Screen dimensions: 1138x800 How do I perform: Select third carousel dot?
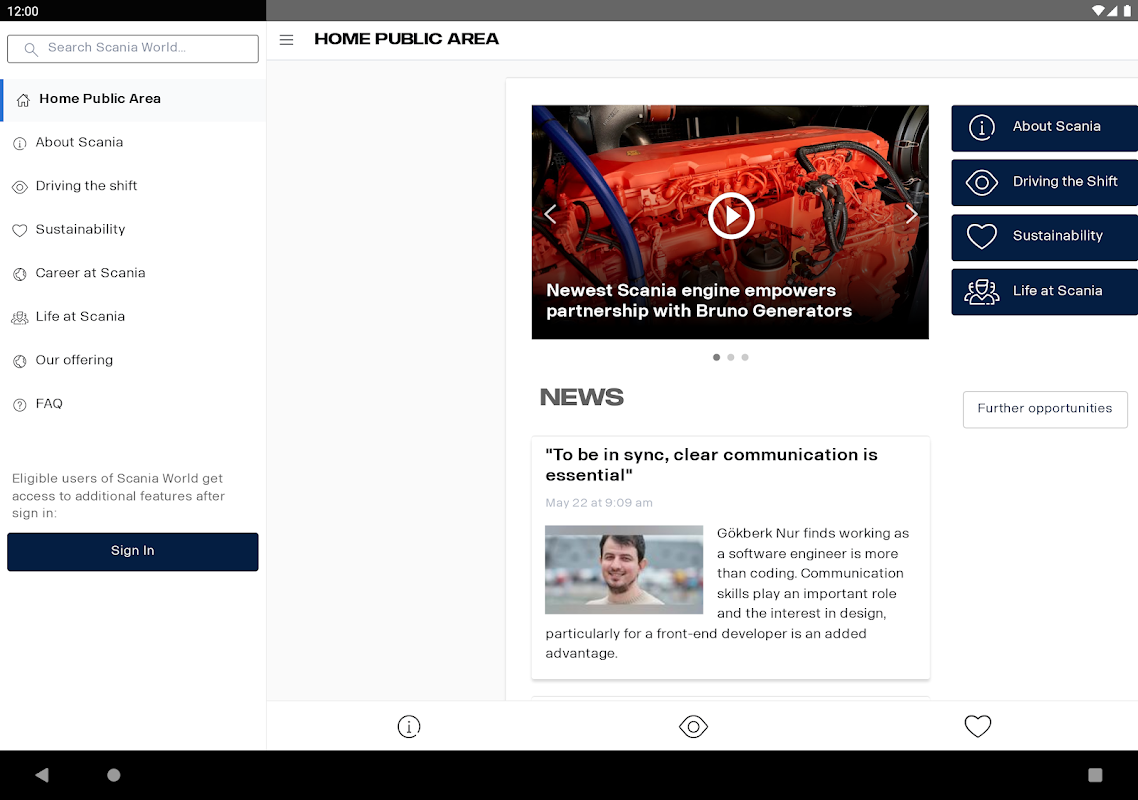coord(745,357)
